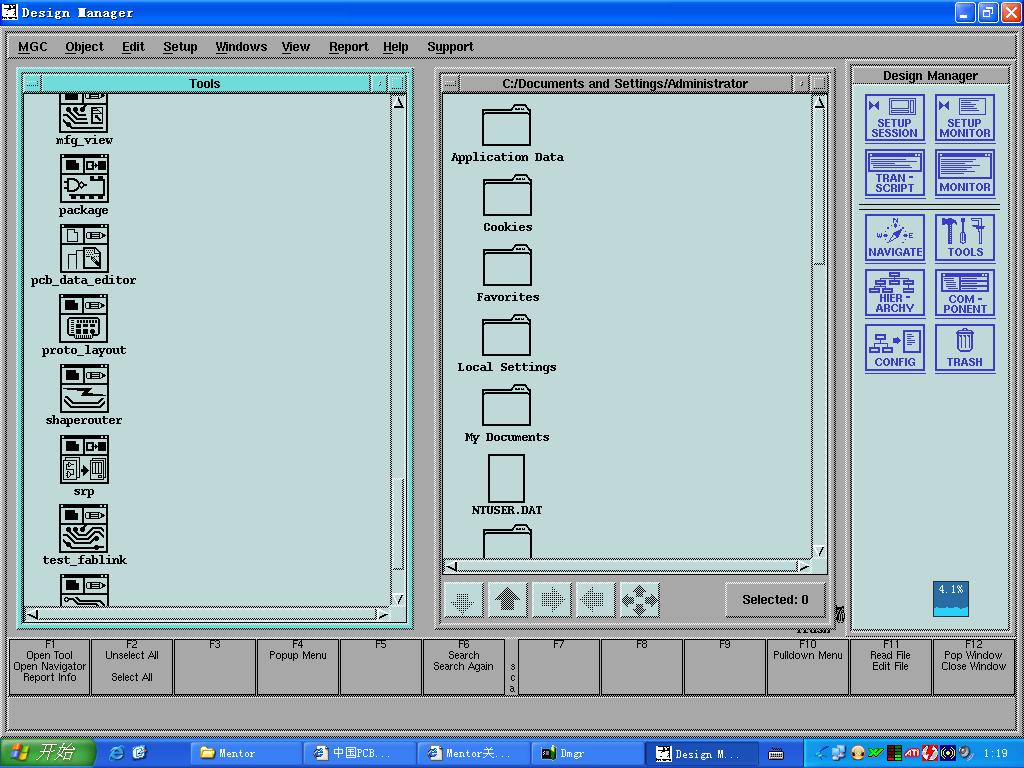Image resolution: width=1024 pixels, height=768 pixels.
Task: Click the four-way arrows navigator button
Action: click(639, 600)
